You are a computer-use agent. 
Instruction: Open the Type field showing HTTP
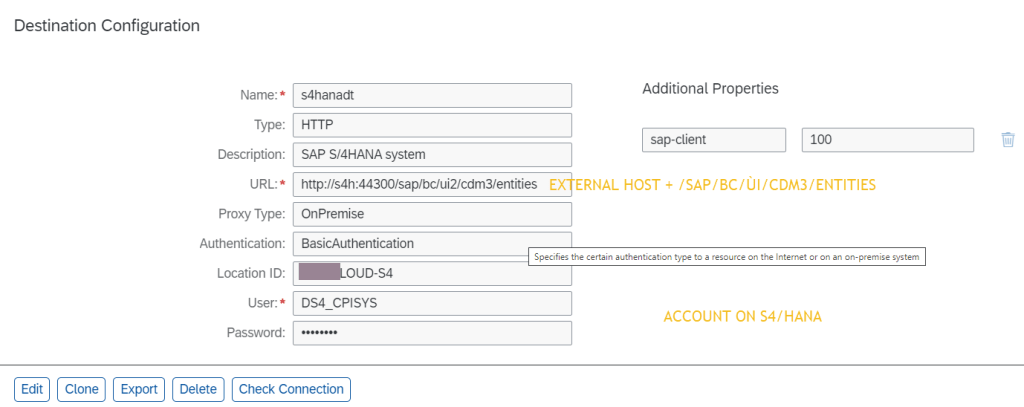(431, 125)
